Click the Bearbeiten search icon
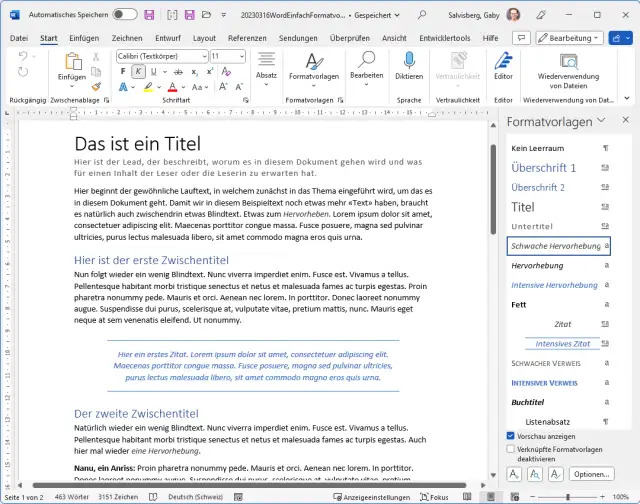Screen dimensions: 640x504 (366, 61)
